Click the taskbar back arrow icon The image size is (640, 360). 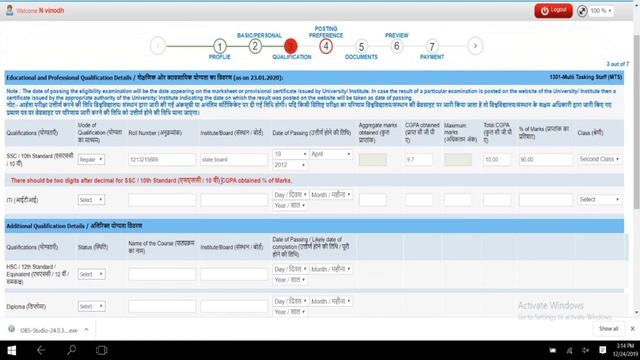click(41, 350)
